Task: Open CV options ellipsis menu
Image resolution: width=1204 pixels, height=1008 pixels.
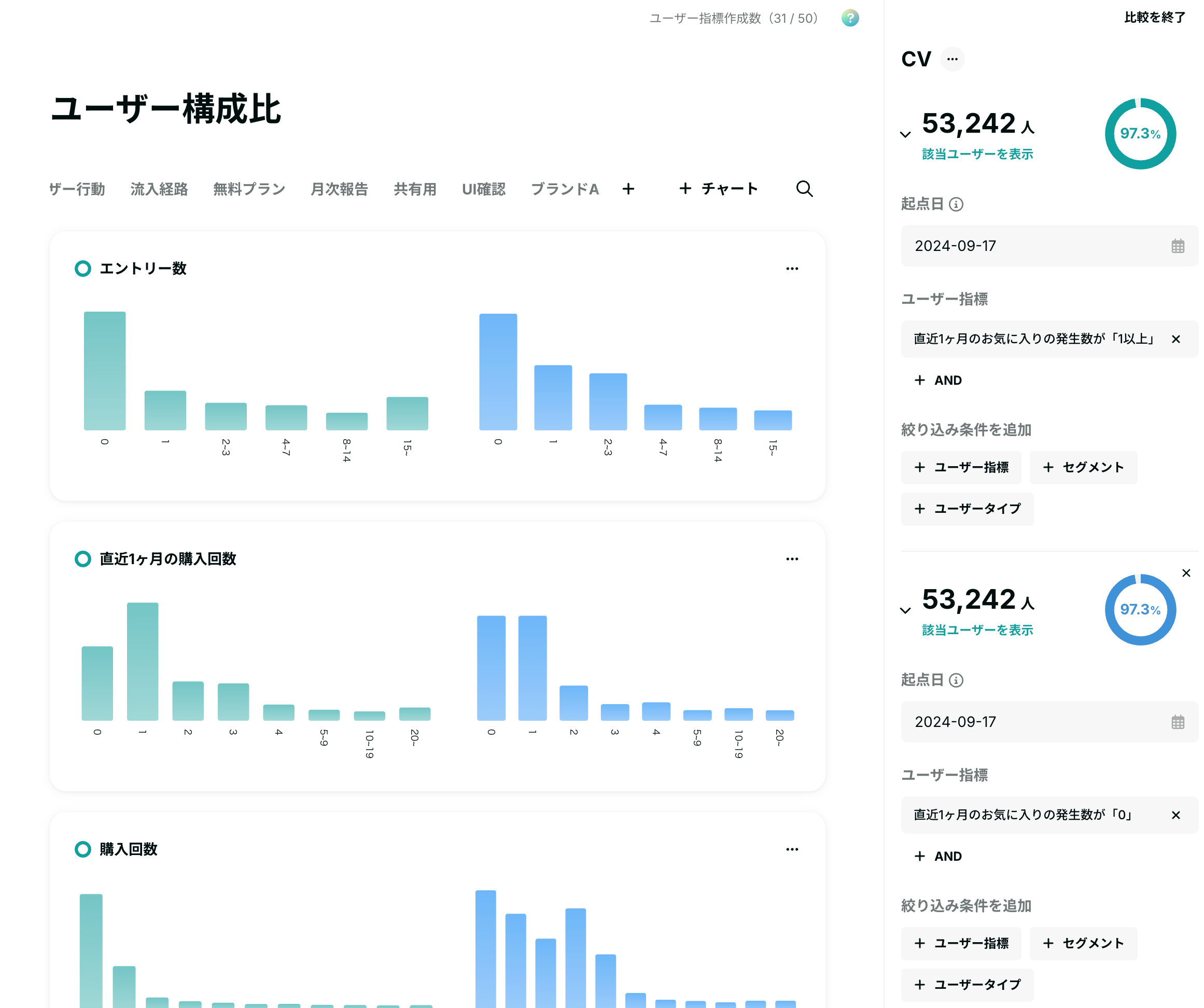Action: [953, 59]
